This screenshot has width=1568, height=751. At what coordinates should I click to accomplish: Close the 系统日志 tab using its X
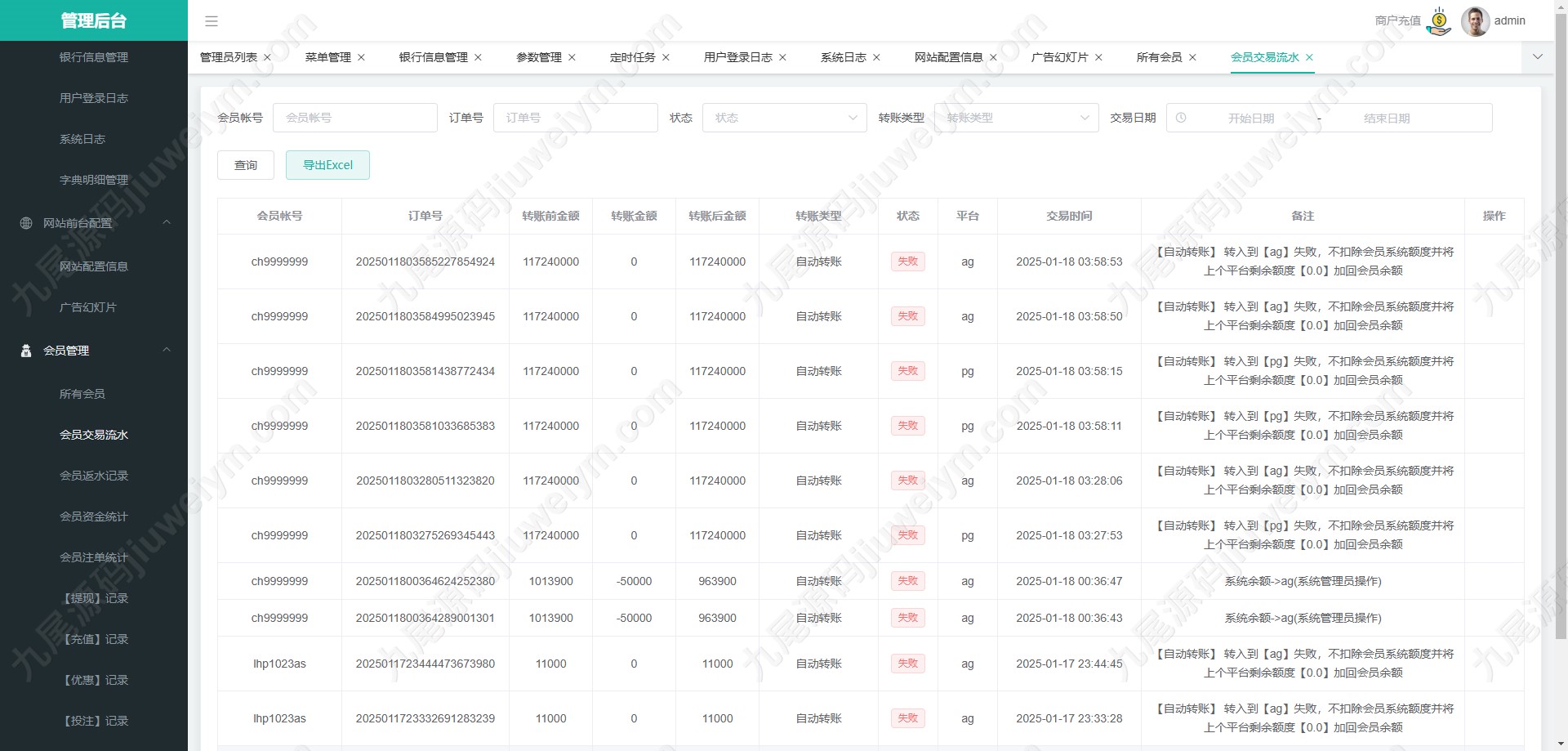(x=876, y=57)
